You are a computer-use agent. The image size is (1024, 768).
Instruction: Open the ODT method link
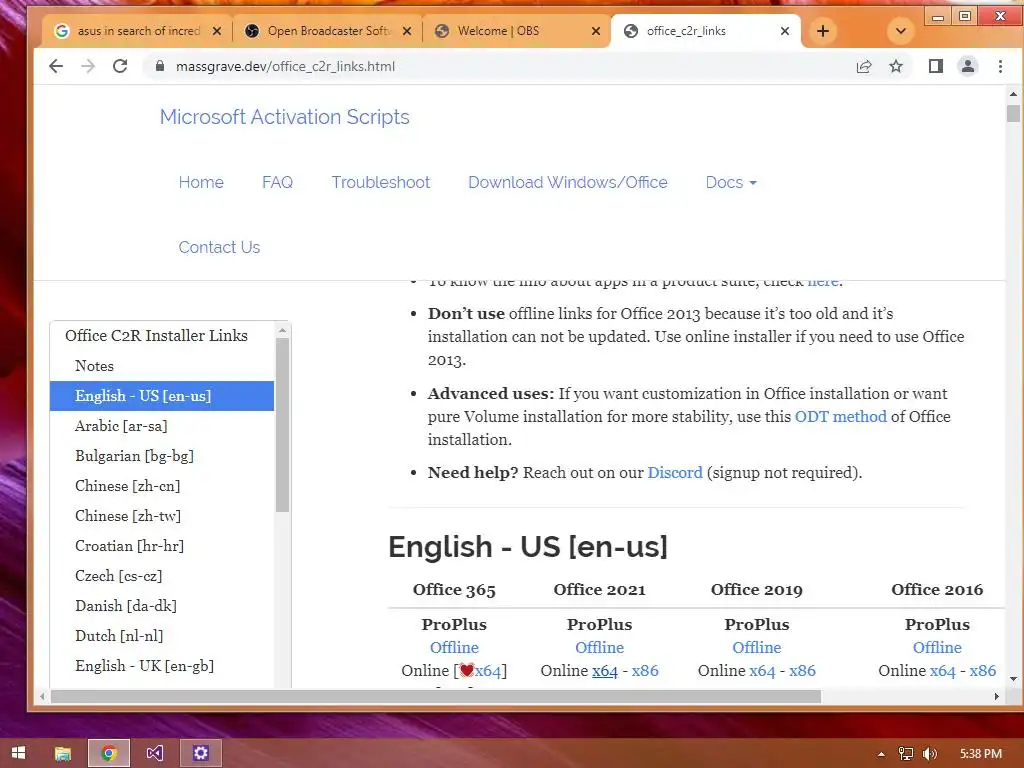tap(840, 417)
